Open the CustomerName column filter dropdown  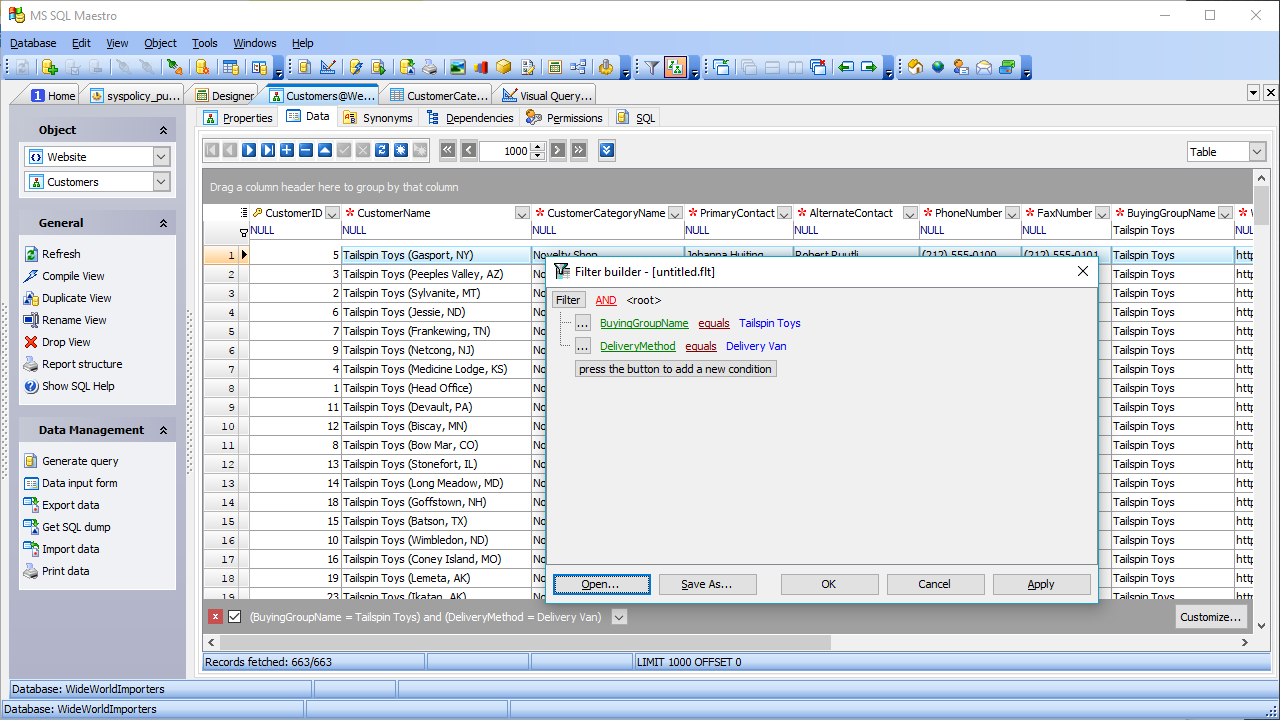point(522,213)
